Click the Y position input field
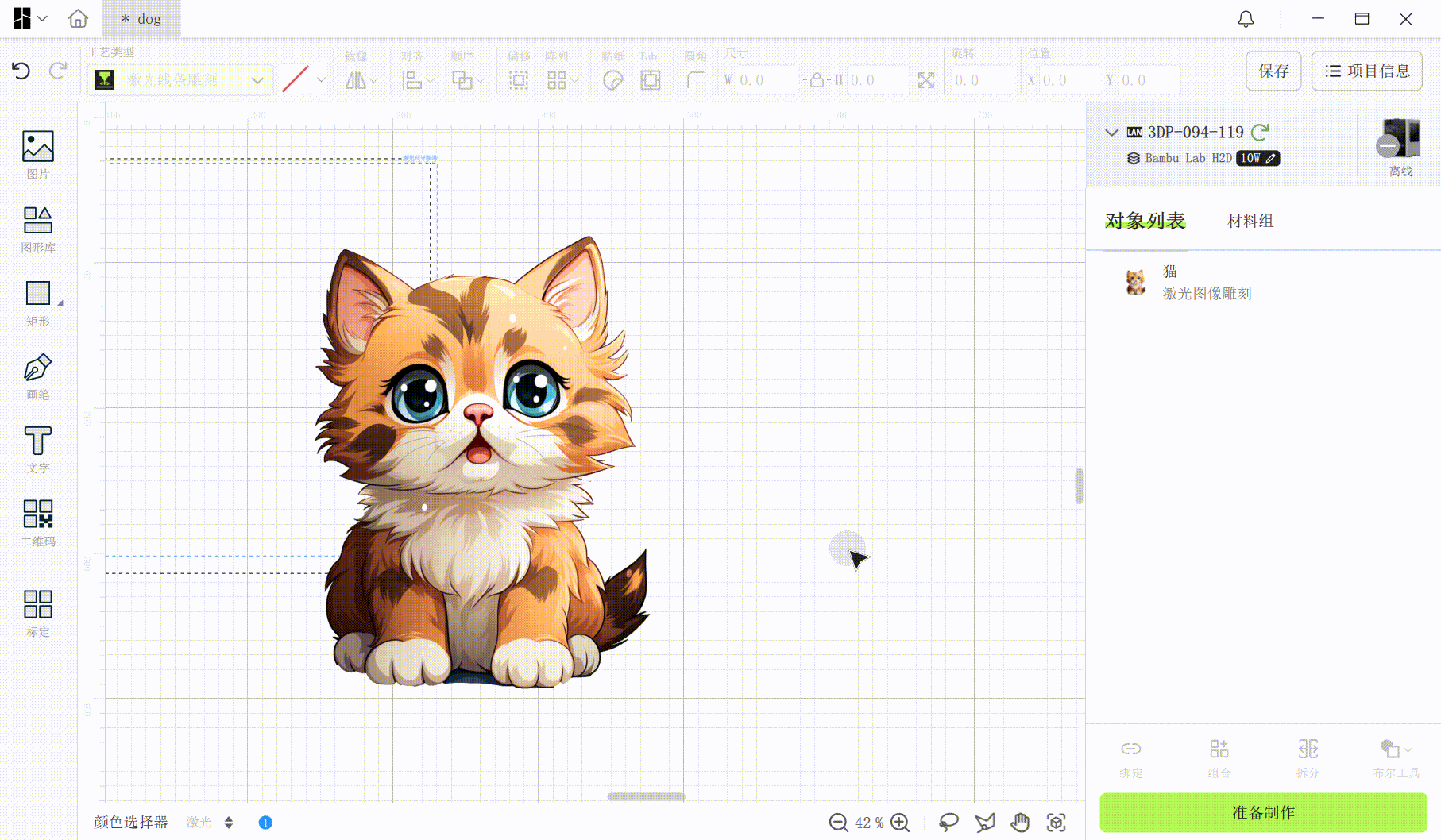This screenshot has width=1441, height=840. click(x=1149, y=80)
